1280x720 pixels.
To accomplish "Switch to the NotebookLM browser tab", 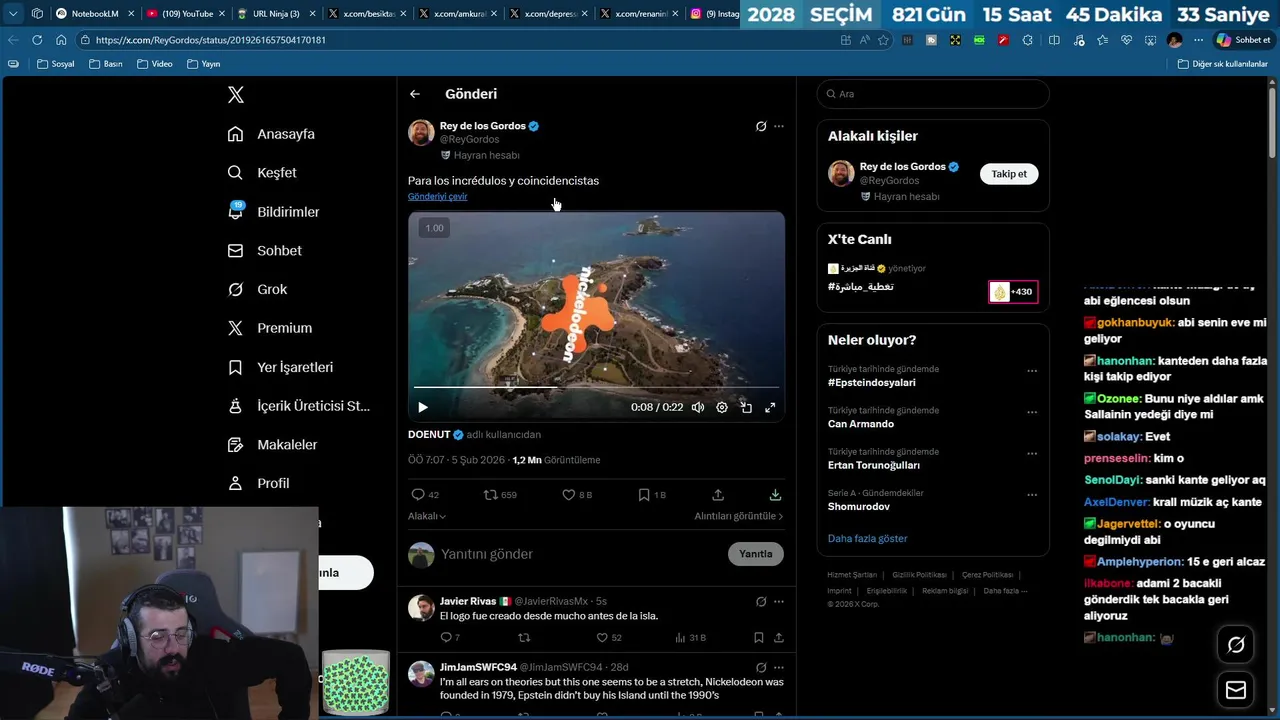I will [x=95, y=14].
